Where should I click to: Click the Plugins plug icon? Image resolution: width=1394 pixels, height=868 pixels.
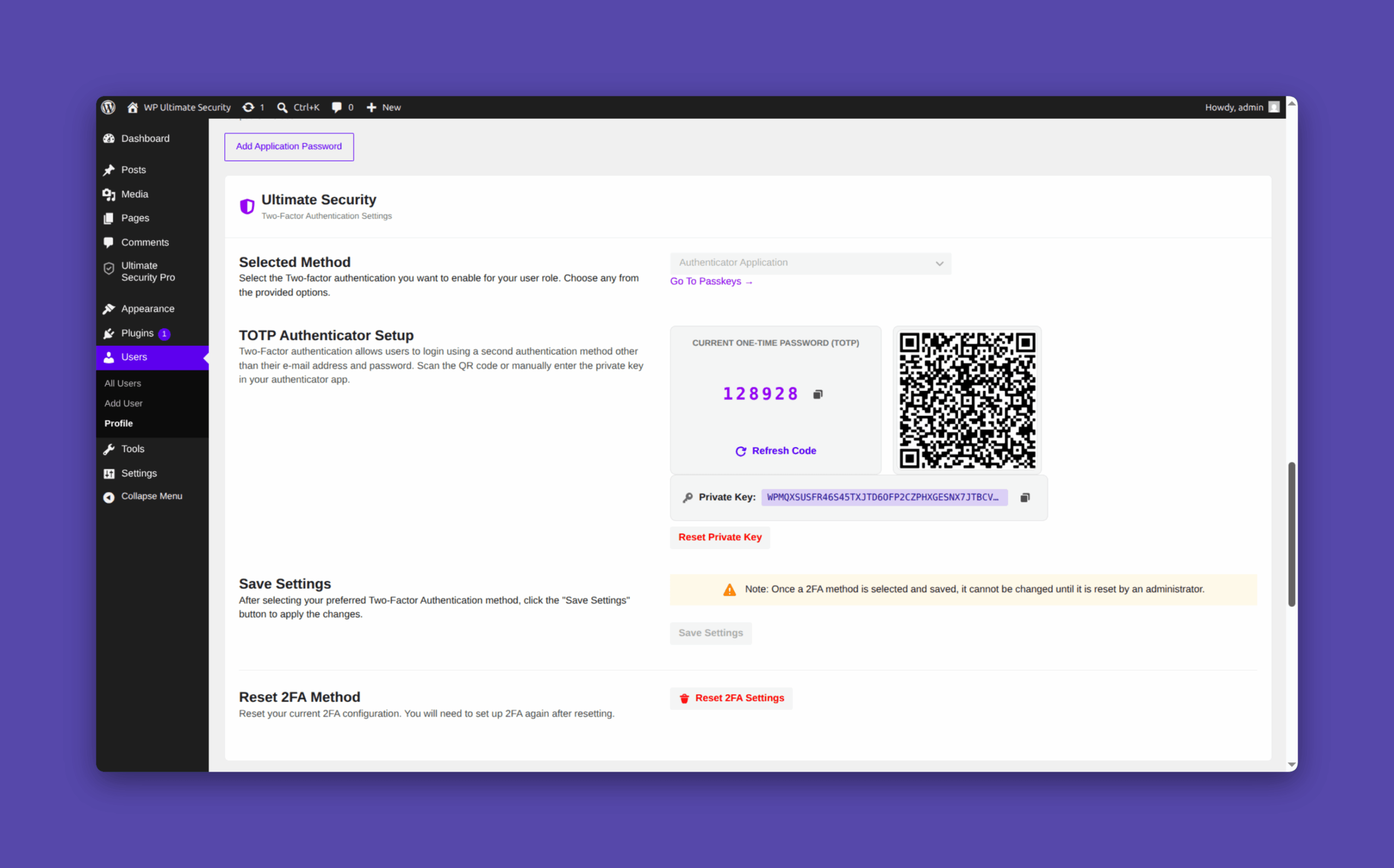tap(109, 334)
